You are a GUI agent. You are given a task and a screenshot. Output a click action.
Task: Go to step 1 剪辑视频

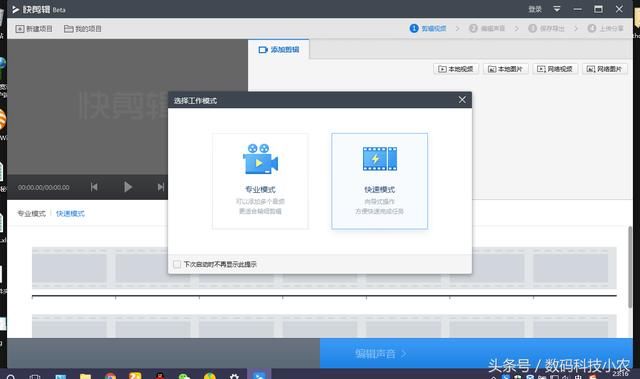[x=428, y=29]
